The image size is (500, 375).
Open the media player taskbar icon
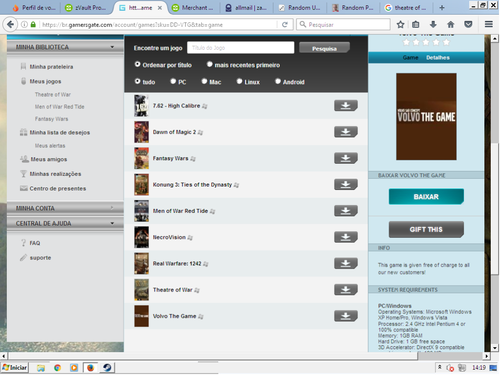(74, 368)
